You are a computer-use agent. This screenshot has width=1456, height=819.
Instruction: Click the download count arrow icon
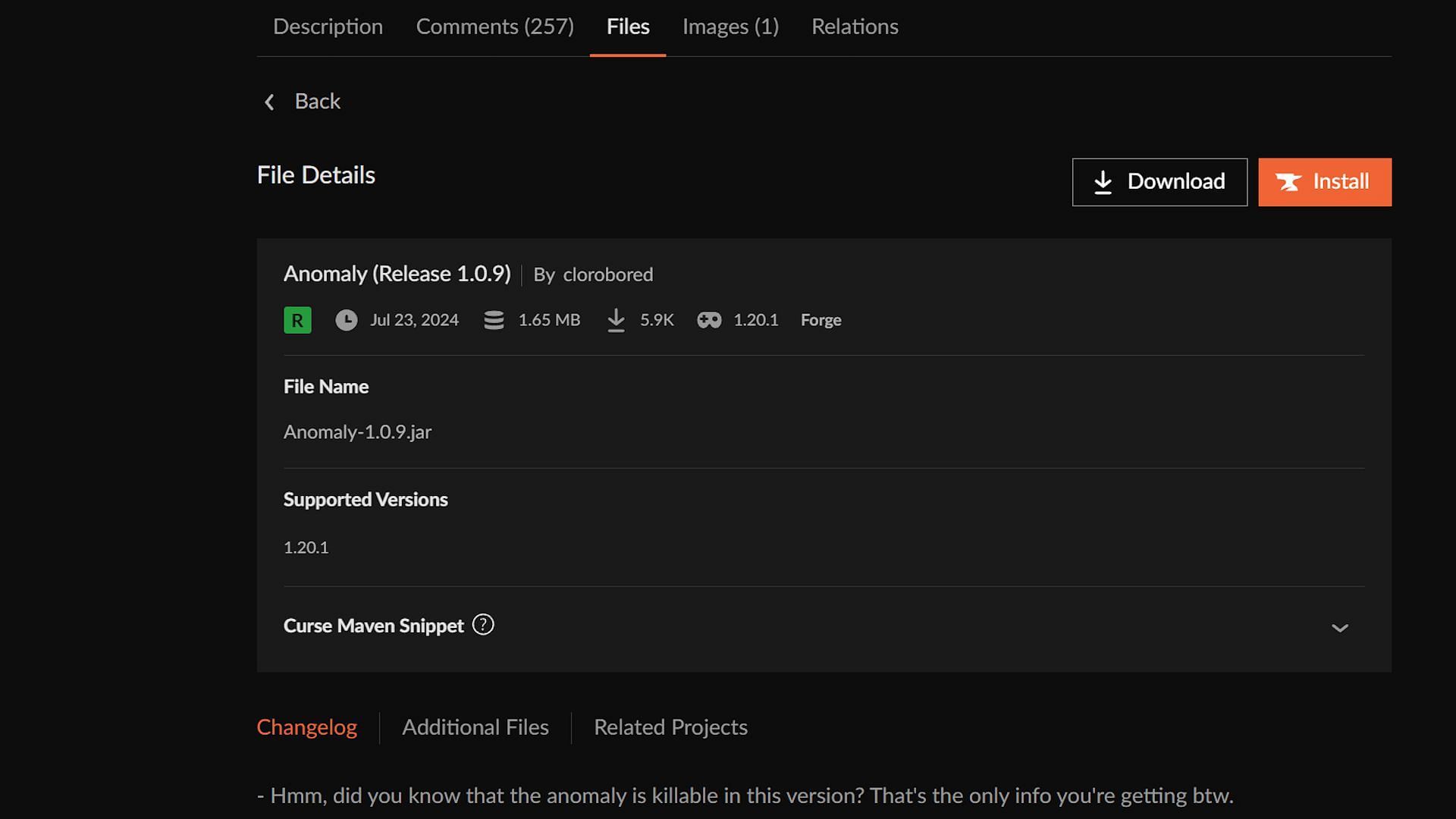(617, 320)
